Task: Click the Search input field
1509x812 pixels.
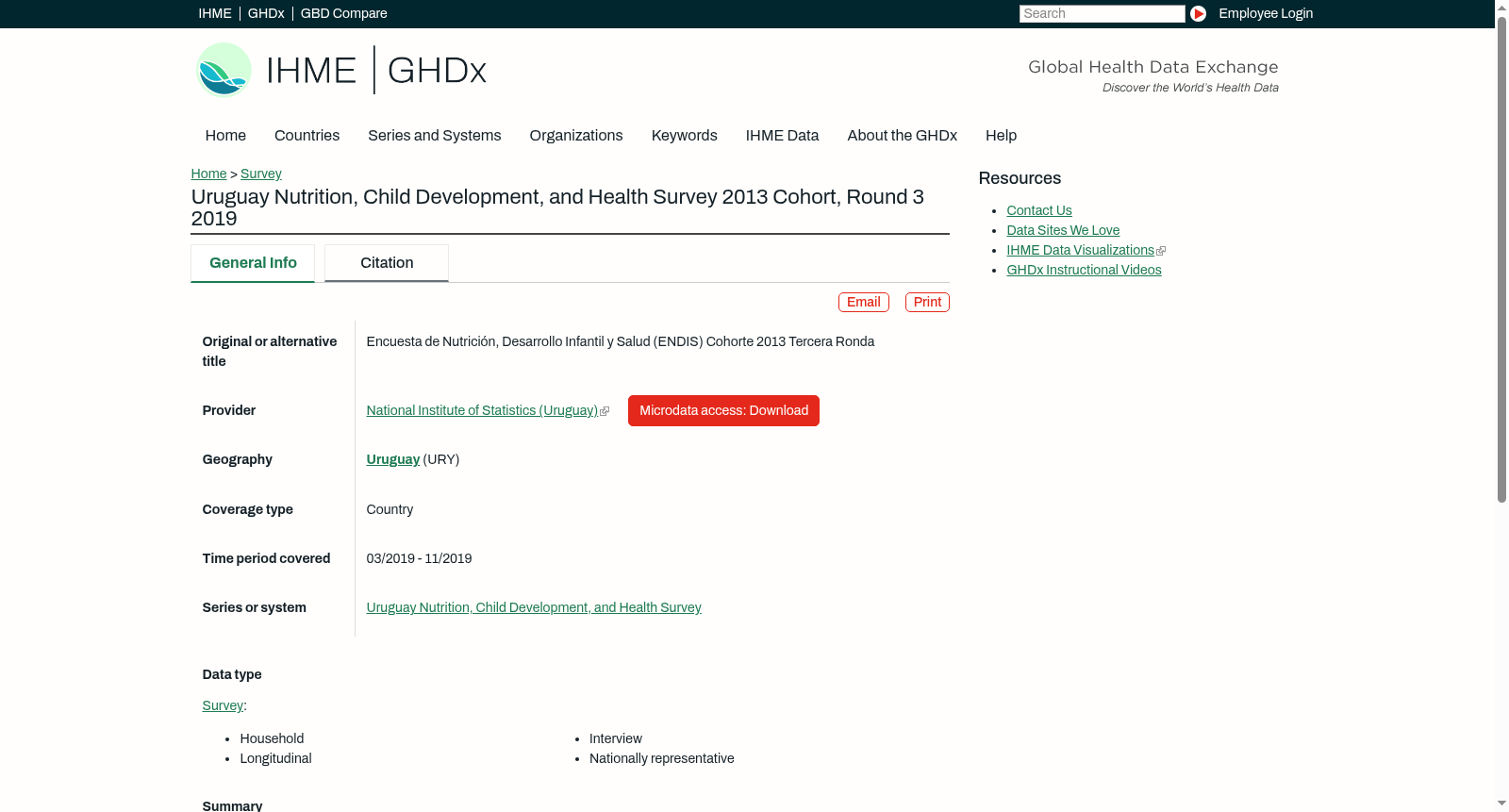Action: (1102, 13)
